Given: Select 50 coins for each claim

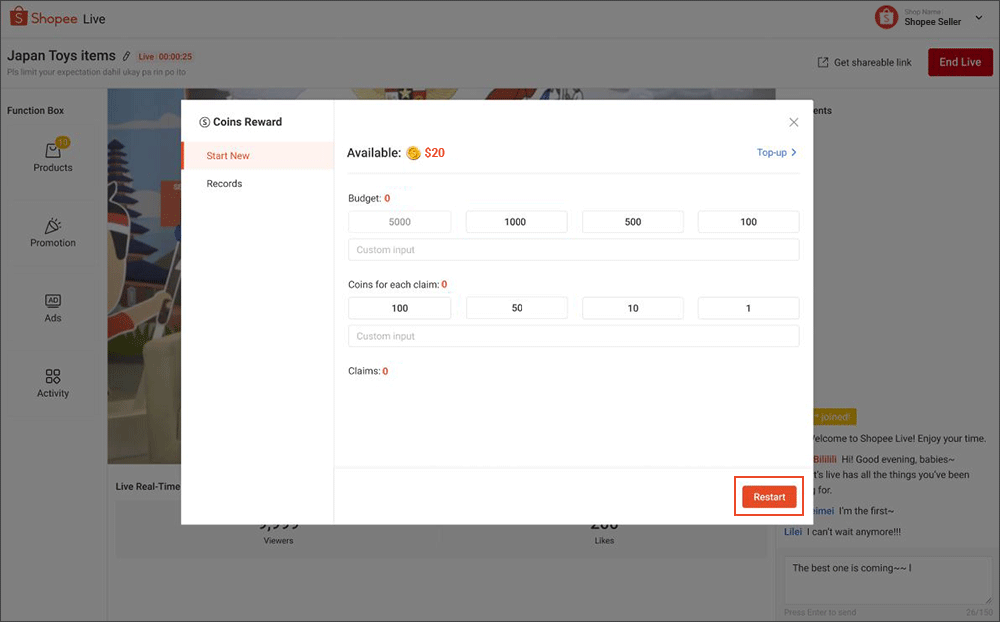Looking at the screenshot, I should pyautogui.click(x=516, y=307).
